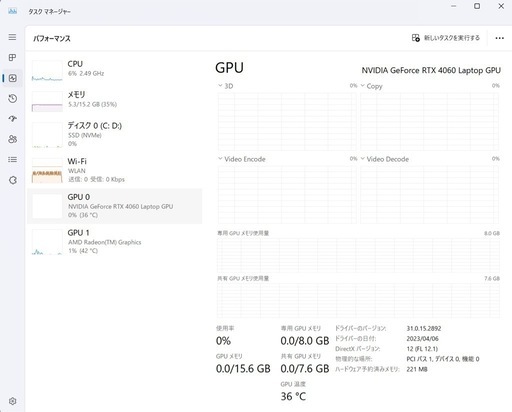Select GPU 0 NVIDIA entry
The height and width of the screenshot is (412, 512).
coord(115,206)
